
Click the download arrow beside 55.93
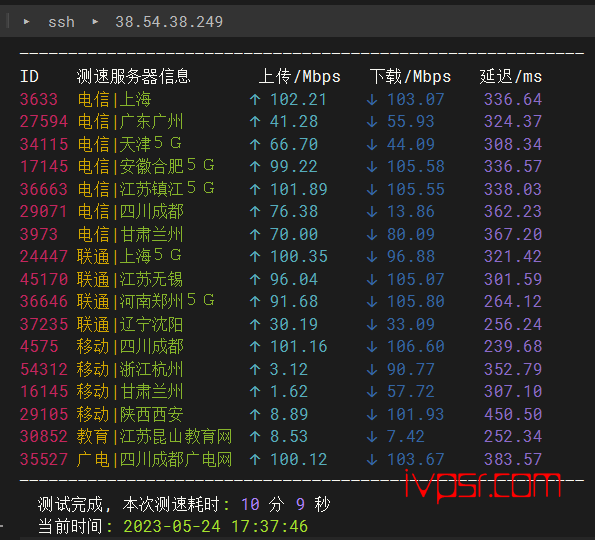pos(372,122)
